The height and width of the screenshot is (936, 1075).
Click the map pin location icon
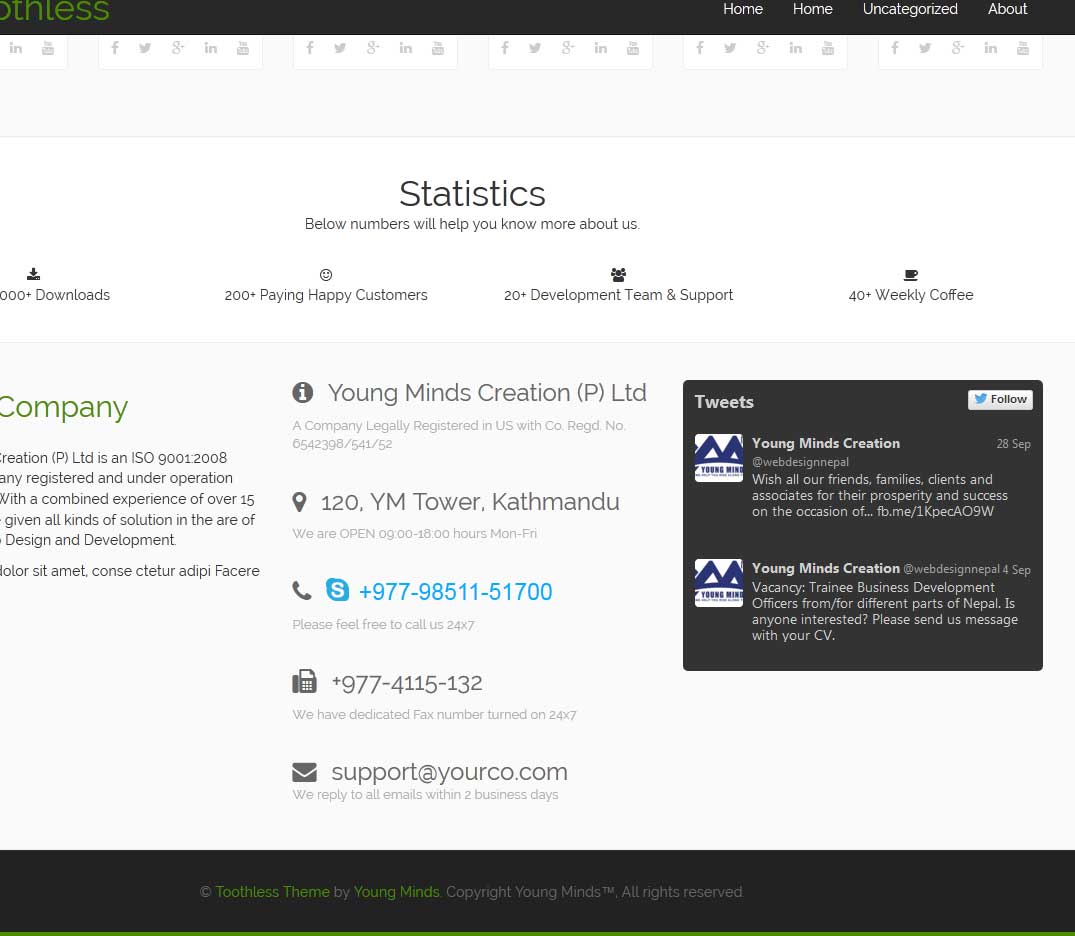(x=299, y=502)
